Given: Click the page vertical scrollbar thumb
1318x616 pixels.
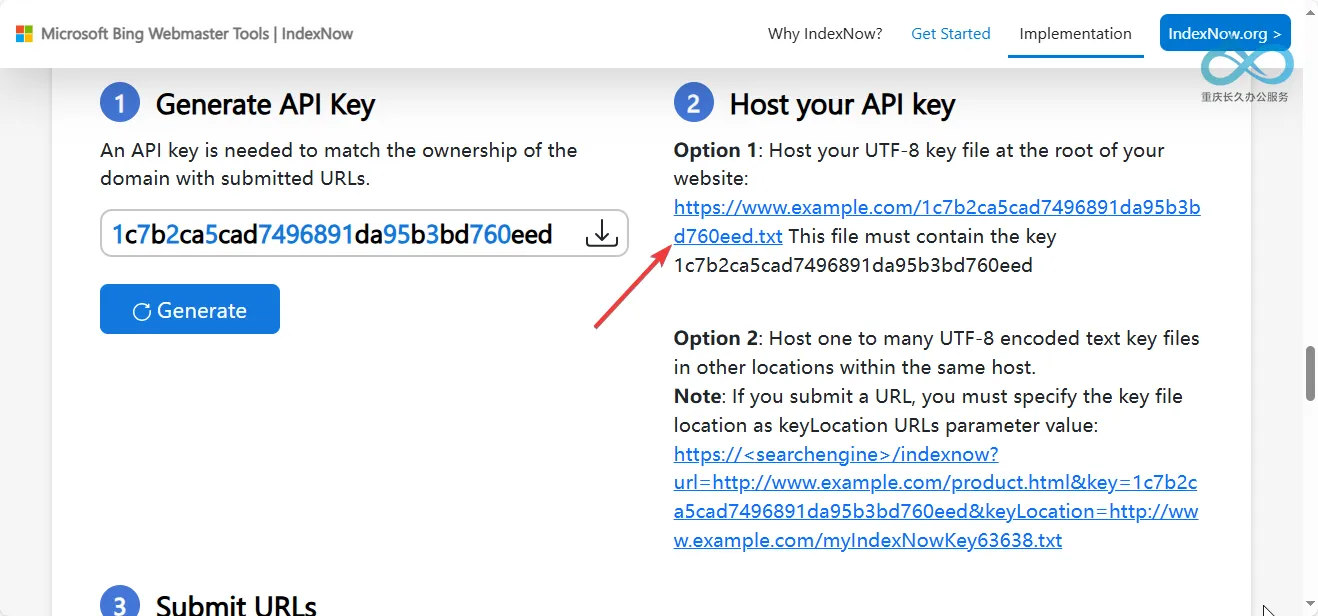Looking at the screenshot, I should (x=1310, y=374).
